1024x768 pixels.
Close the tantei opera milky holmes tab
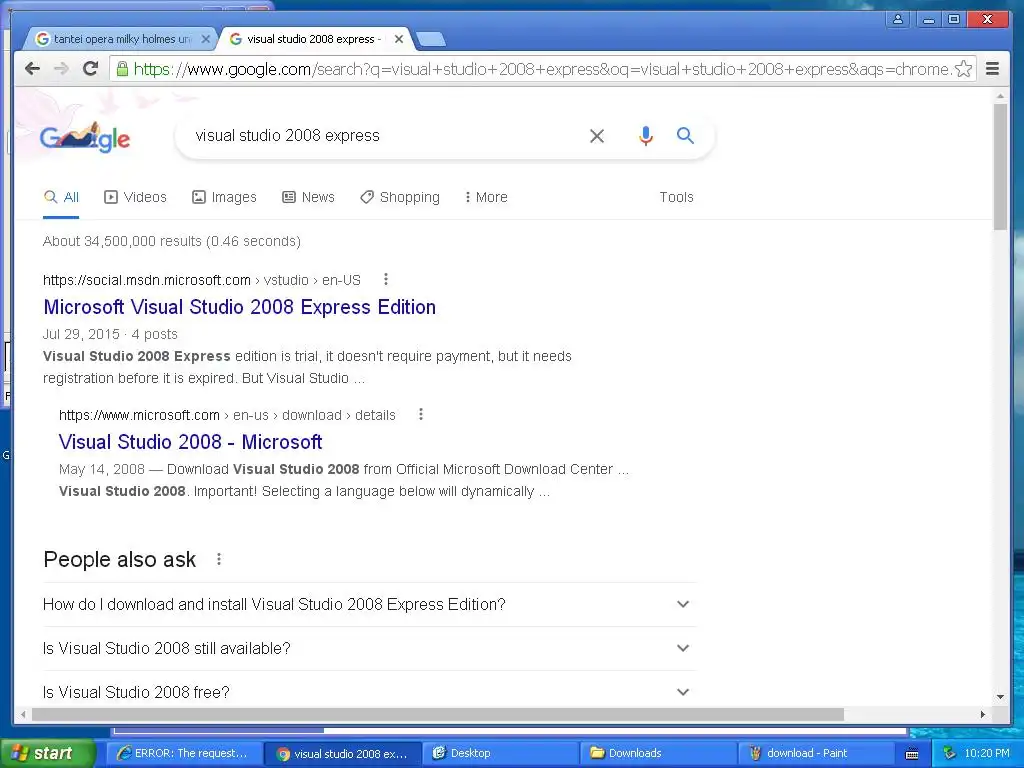pyautogui.click(x=206, y=39)
